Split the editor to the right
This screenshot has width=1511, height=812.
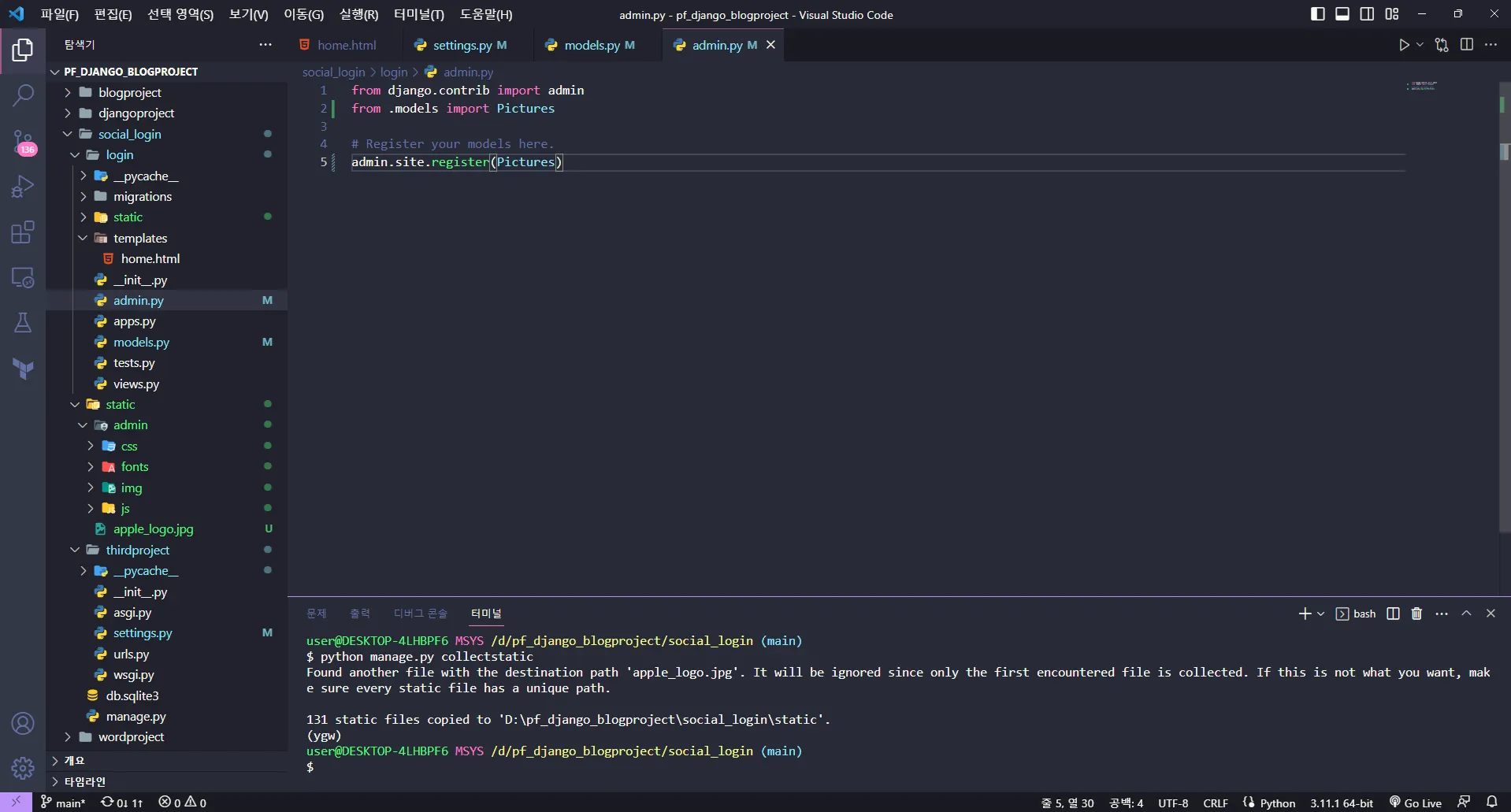point(1467,45)
